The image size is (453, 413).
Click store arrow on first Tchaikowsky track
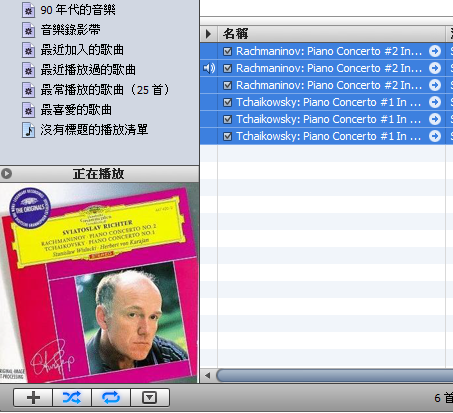pos(435,102)
